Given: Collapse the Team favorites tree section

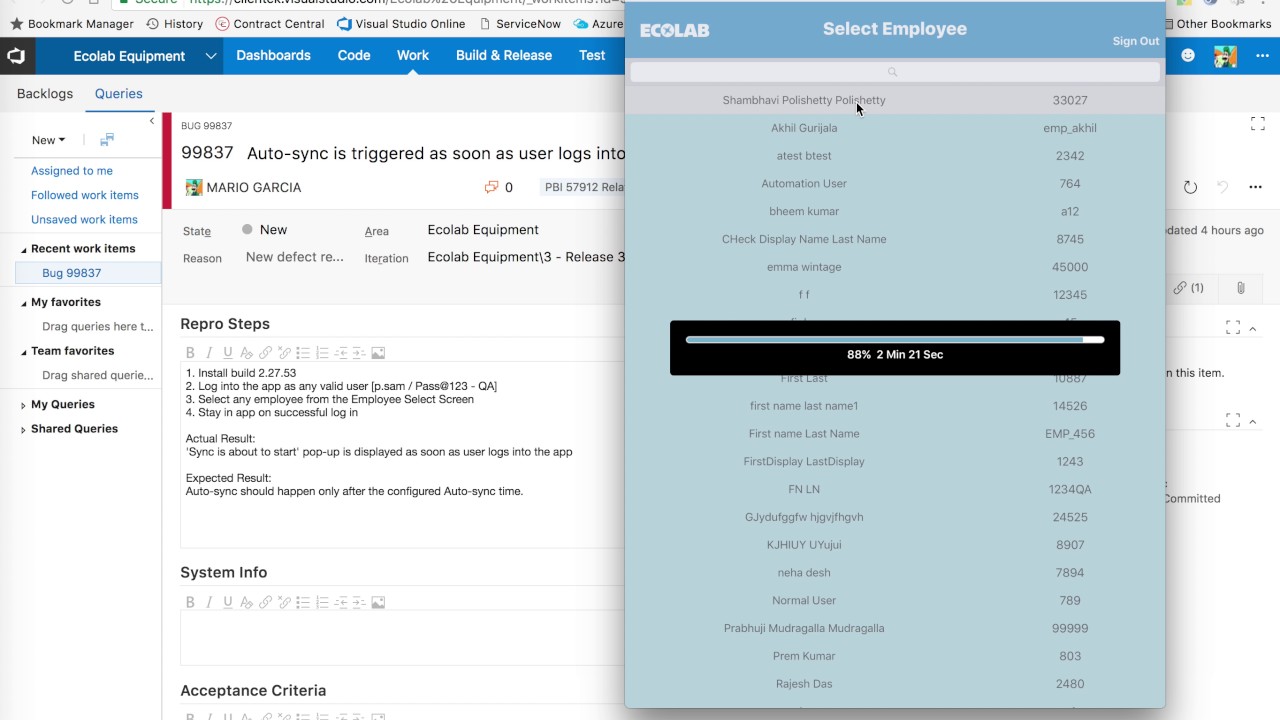Looking at the screenshot, I should (24, 352).
